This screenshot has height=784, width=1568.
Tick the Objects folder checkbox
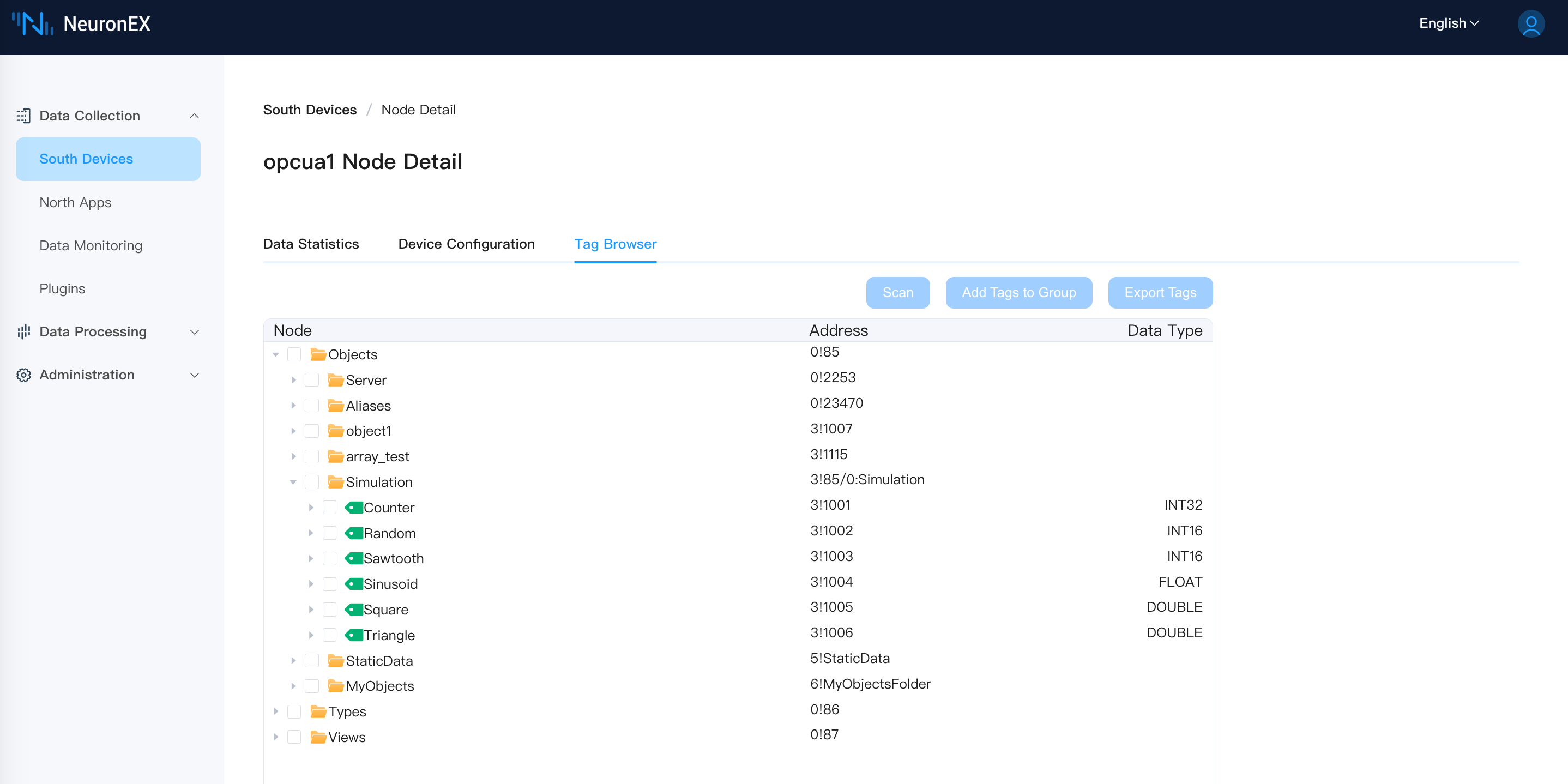(294, 354)
